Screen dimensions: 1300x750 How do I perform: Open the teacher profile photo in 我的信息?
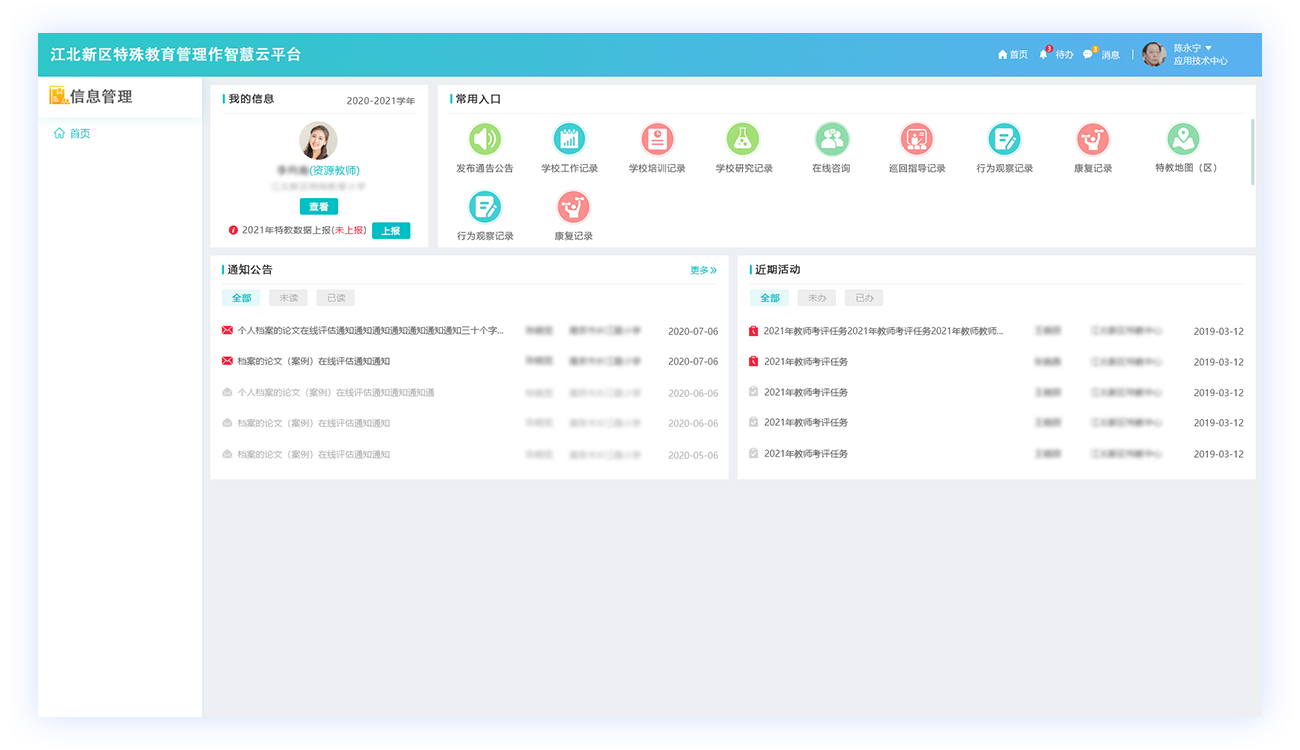pyautogui.click(x=318, y=141)
